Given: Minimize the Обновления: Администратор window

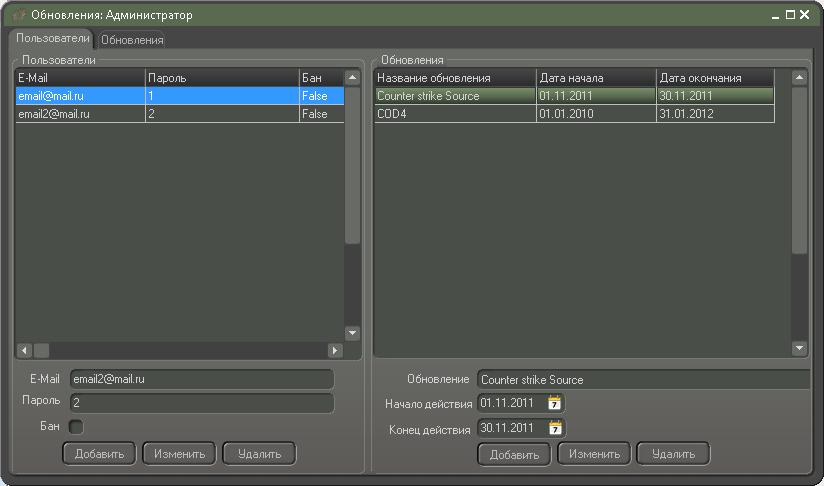Looking at the screenshot, I should pos(776,16).
